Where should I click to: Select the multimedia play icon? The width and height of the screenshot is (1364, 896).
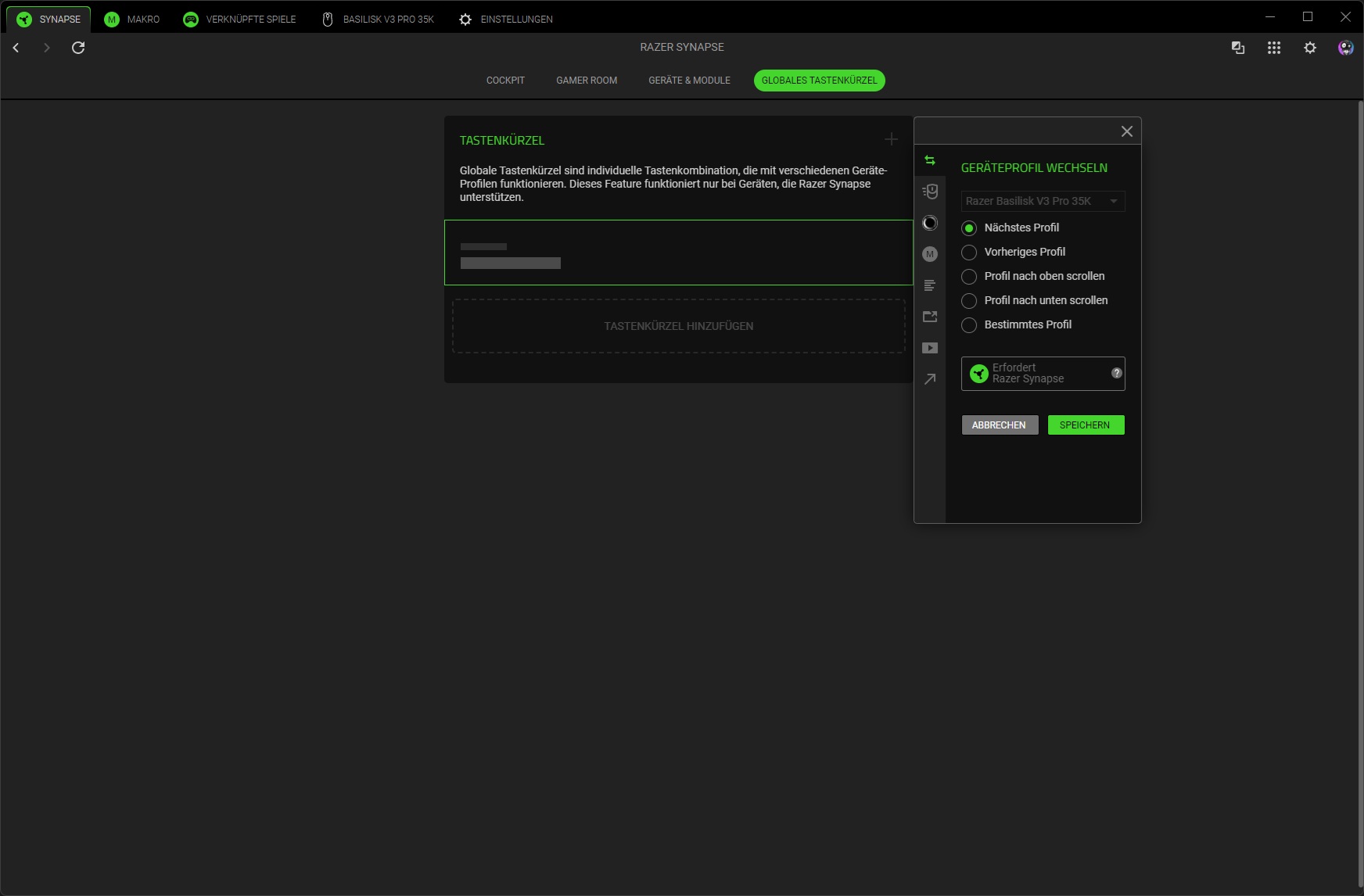point(930,348)
